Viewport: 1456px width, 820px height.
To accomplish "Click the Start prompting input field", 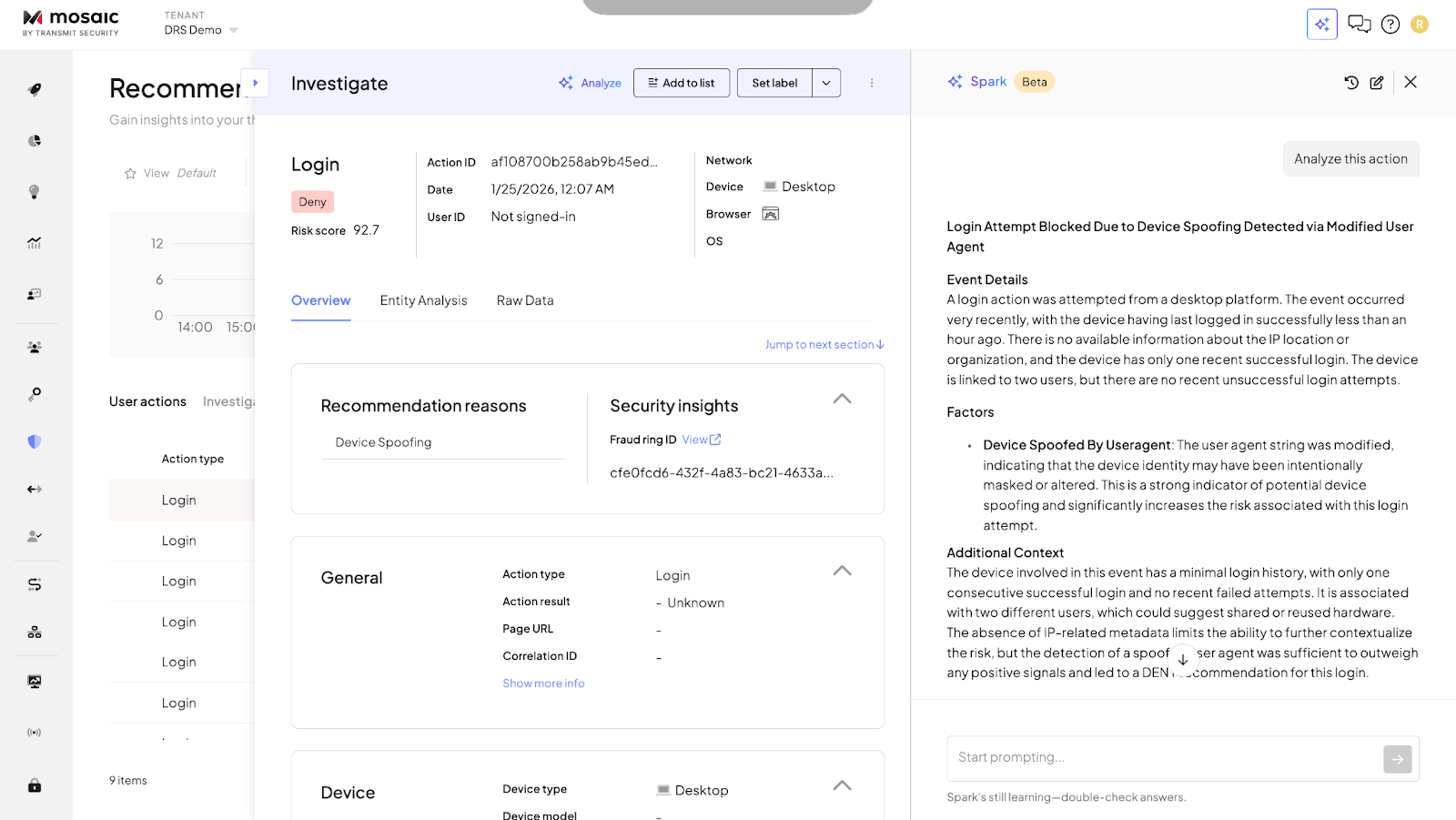I will [x=1163, y=758].
